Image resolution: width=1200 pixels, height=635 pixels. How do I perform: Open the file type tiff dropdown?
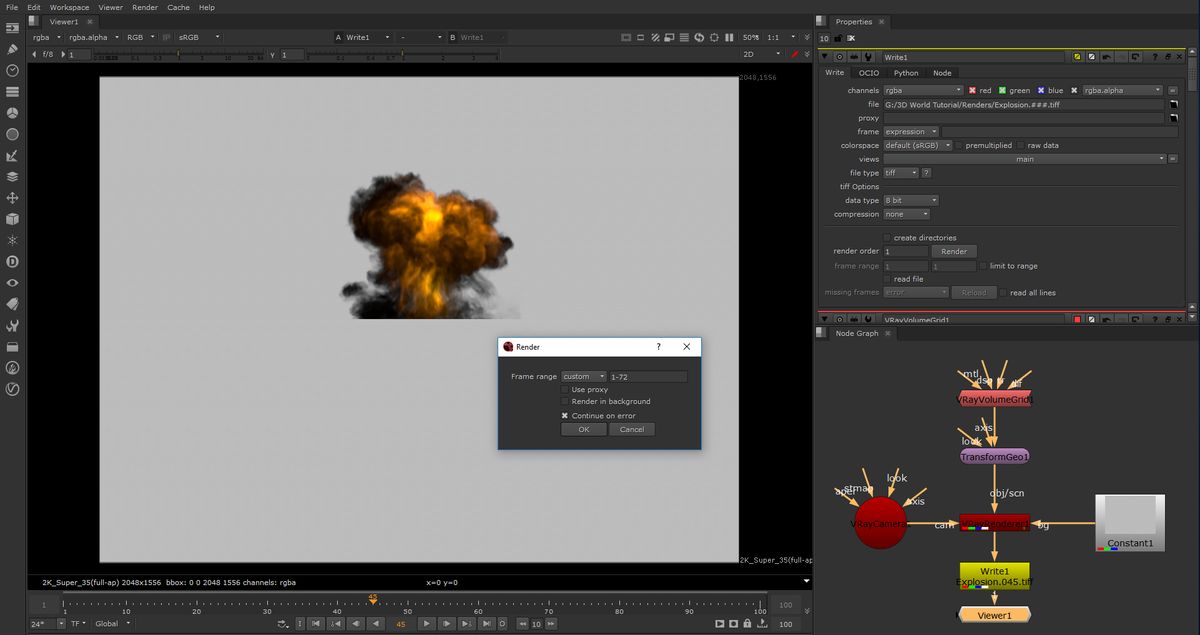pyautogui.click(x=900, y=172)
